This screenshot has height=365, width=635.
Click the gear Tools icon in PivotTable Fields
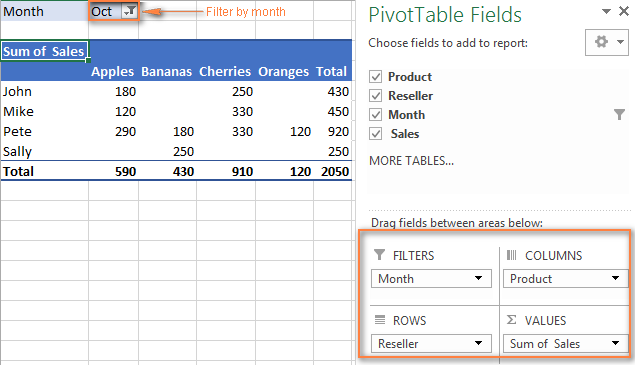[x=601, y=42]
